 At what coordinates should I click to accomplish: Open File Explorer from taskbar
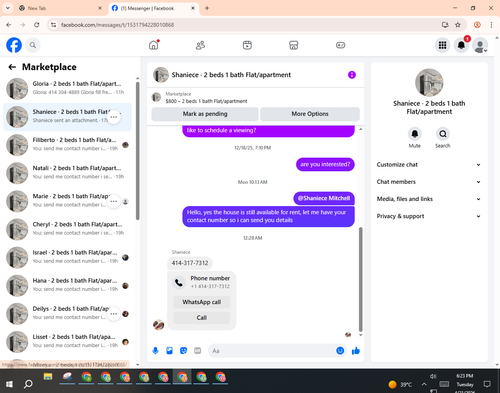48,377
